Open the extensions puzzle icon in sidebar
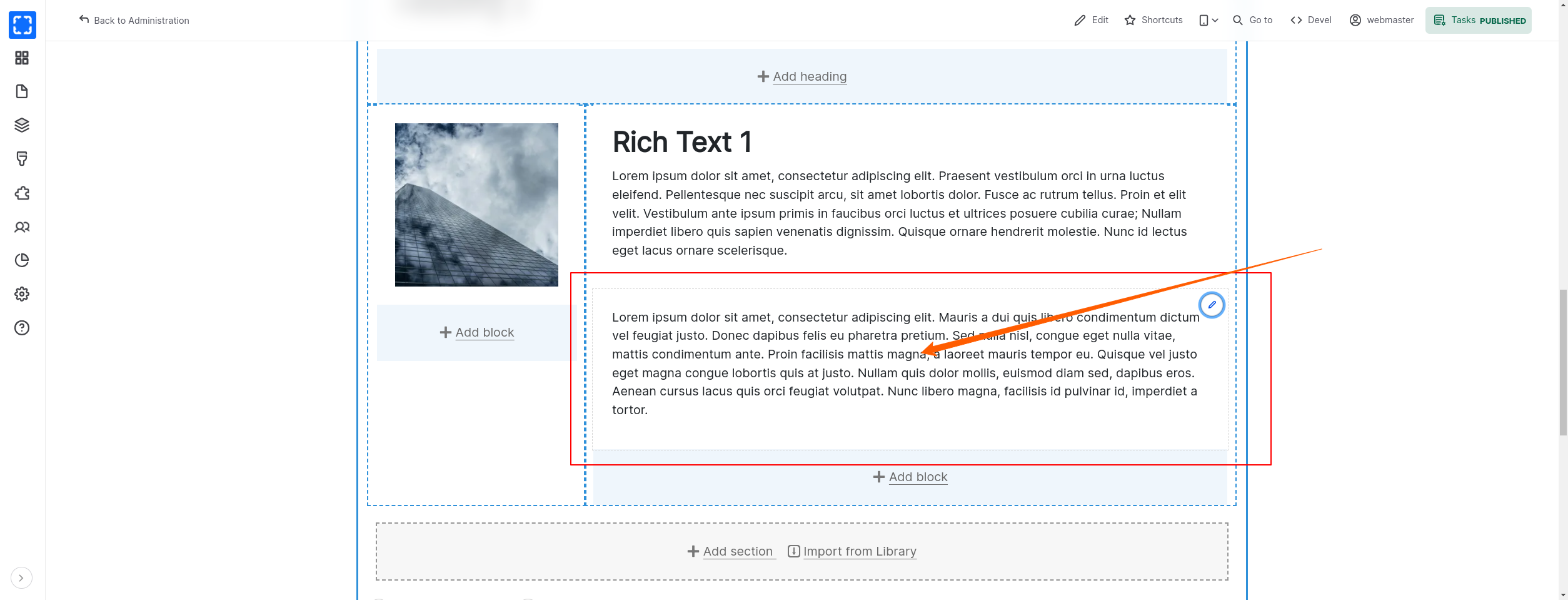1568x600 pixels. [22, 193]
